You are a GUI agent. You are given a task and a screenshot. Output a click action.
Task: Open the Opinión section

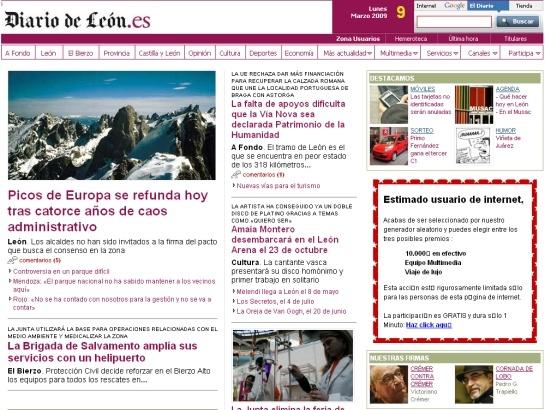click(x=200, y=53)
